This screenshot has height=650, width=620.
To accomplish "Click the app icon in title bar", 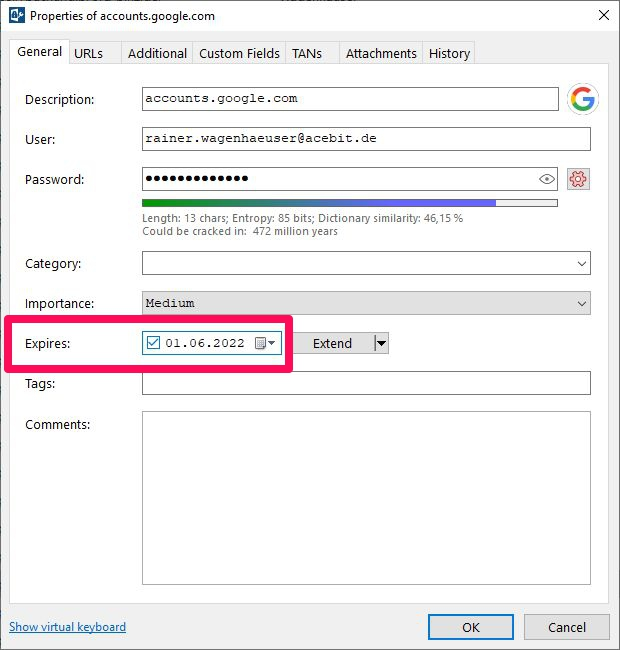I will [17, 15].
